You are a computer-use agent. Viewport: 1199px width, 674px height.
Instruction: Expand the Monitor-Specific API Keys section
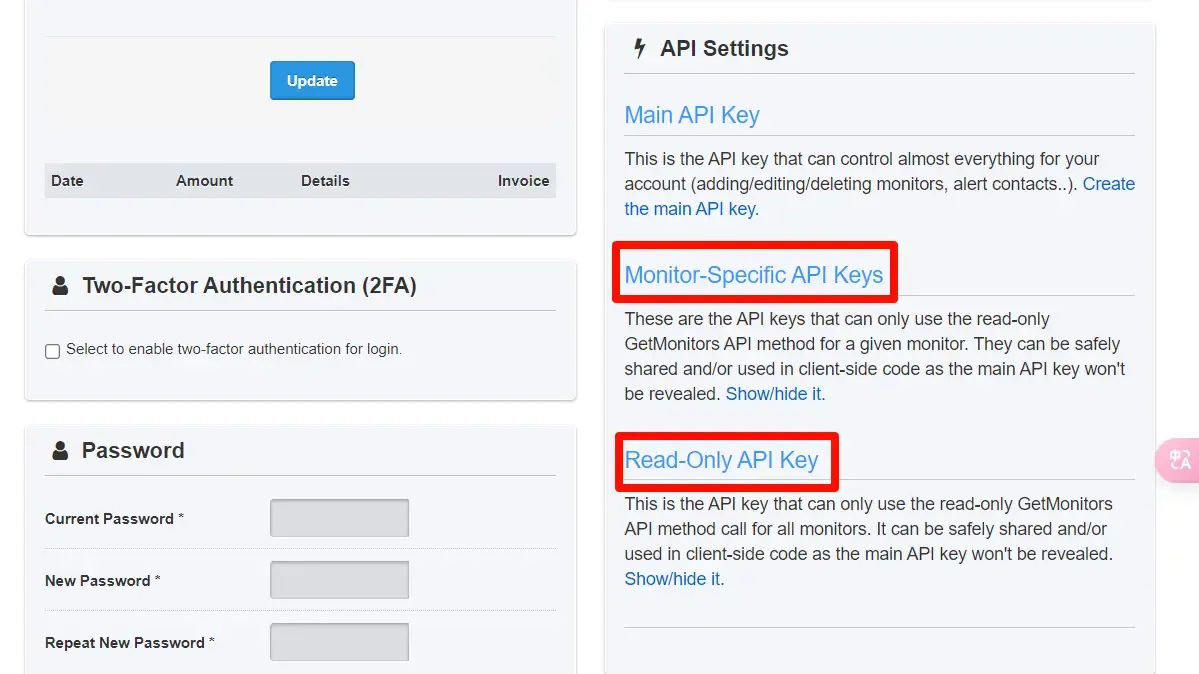(754, 275)
